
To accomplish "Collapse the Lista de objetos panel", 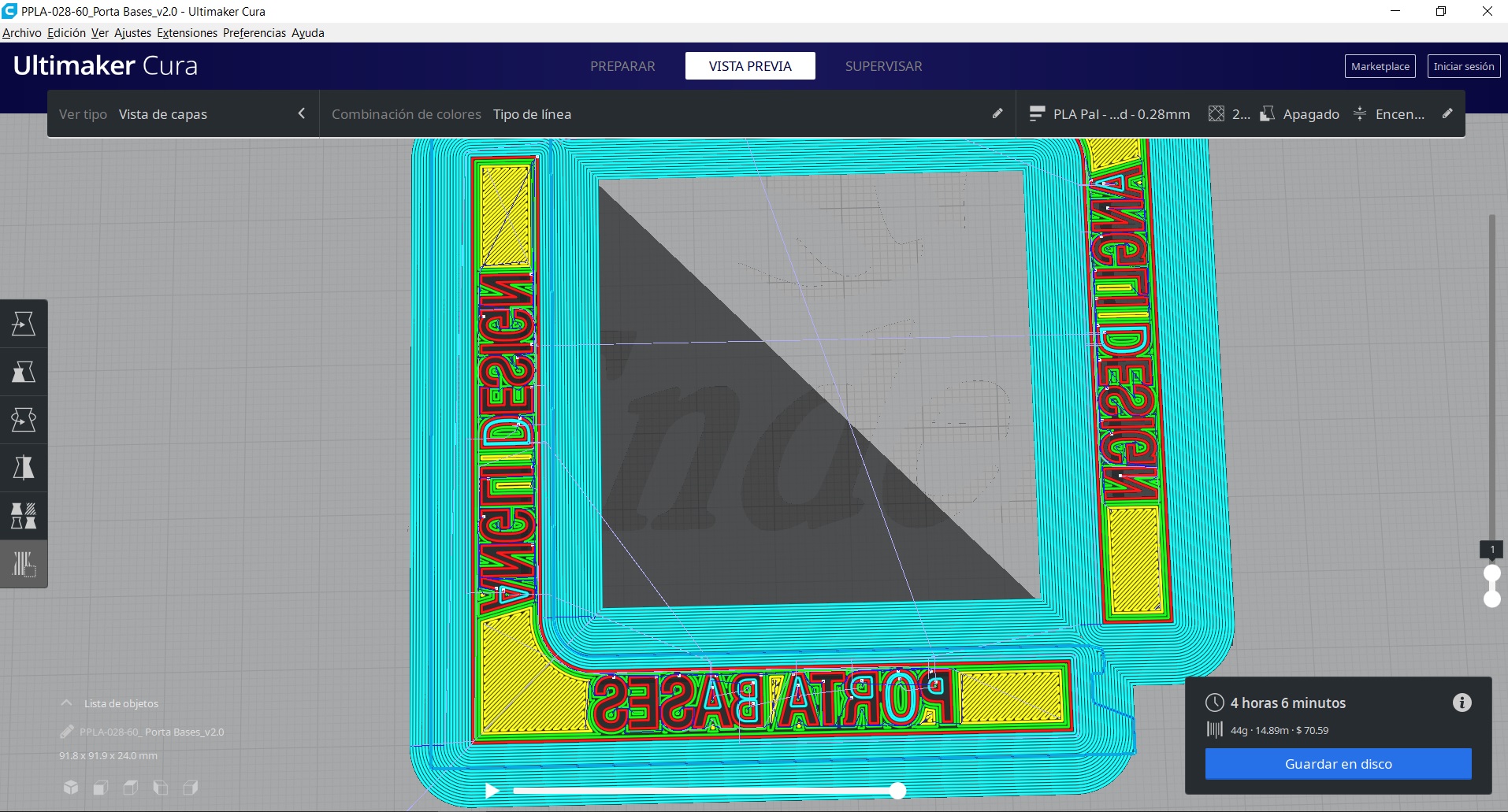I will [66, 703].
